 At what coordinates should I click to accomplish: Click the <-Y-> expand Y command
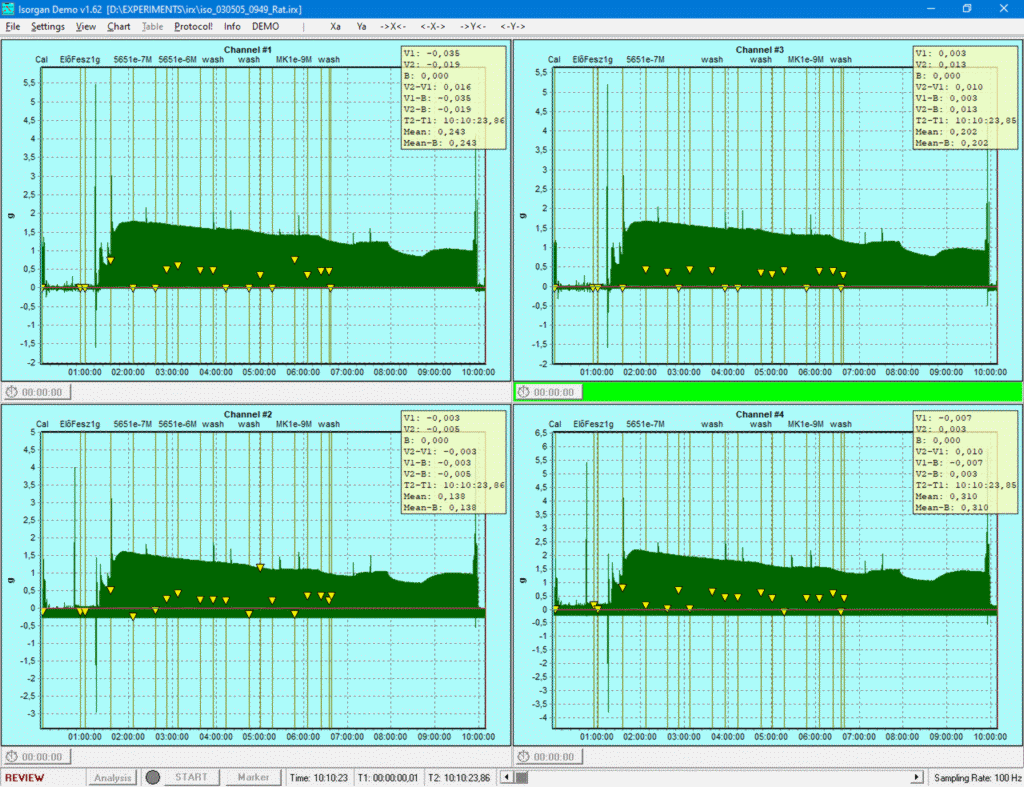513,27
